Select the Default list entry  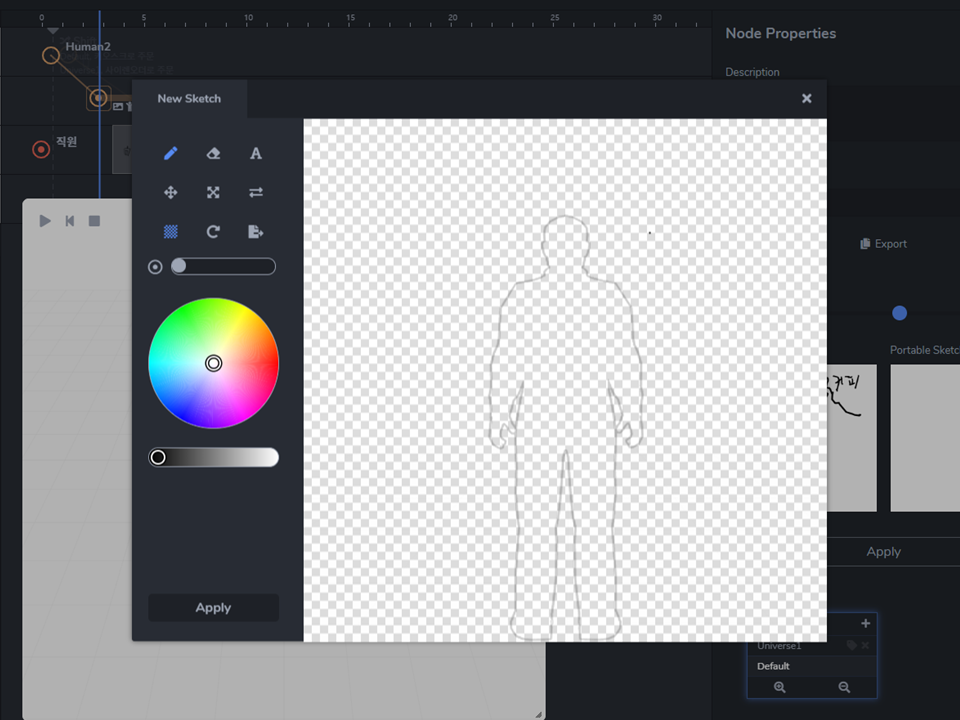click(812, 666)
